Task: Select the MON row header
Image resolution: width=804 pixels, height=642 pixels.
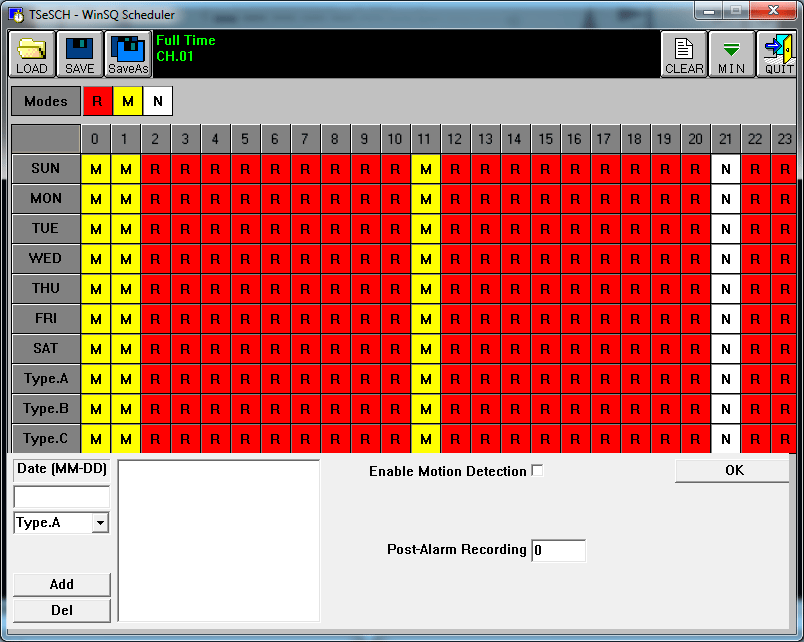Action: point(46,199)
